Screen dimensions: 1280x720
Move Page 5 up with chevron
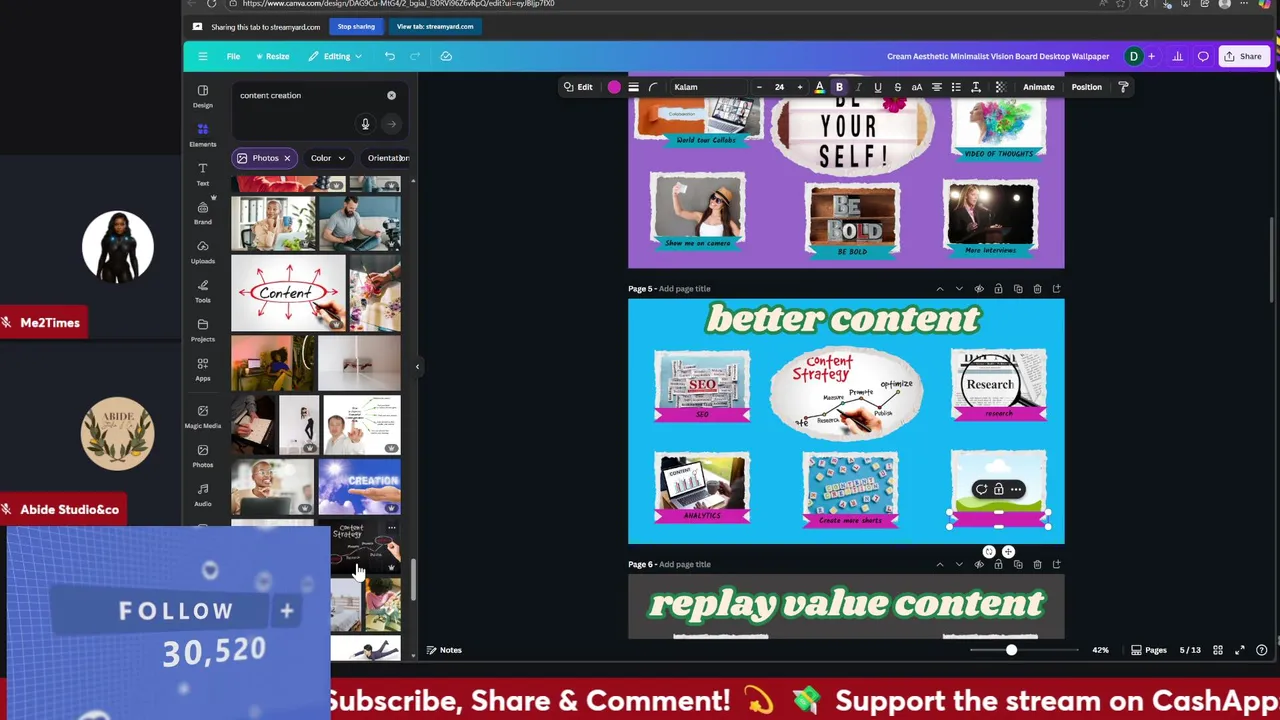coord(939,289)
